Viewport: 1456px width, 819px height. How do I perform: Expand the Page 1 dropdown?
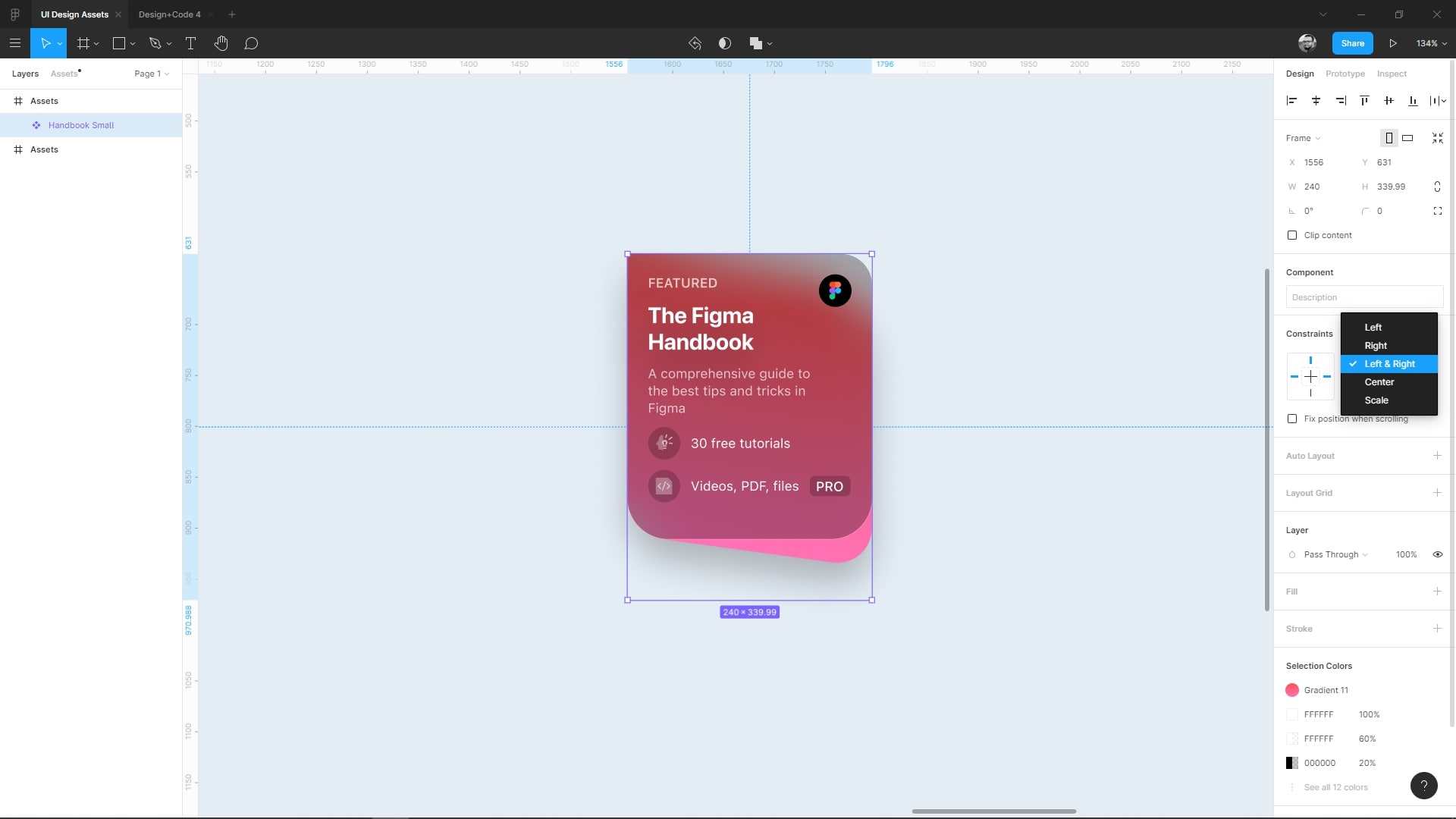click(x=152, y=74)
